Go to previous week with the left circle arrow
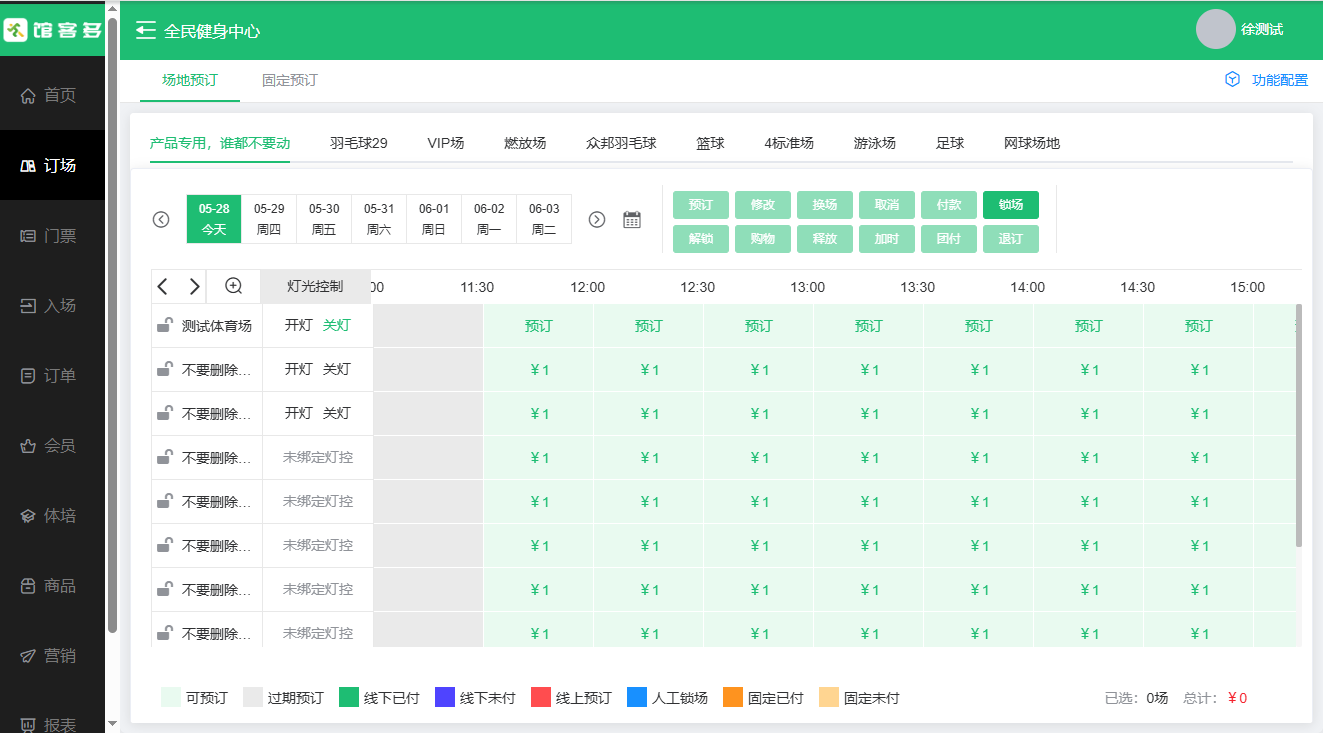Screen dimensions: 1323x733 point(161,219)
